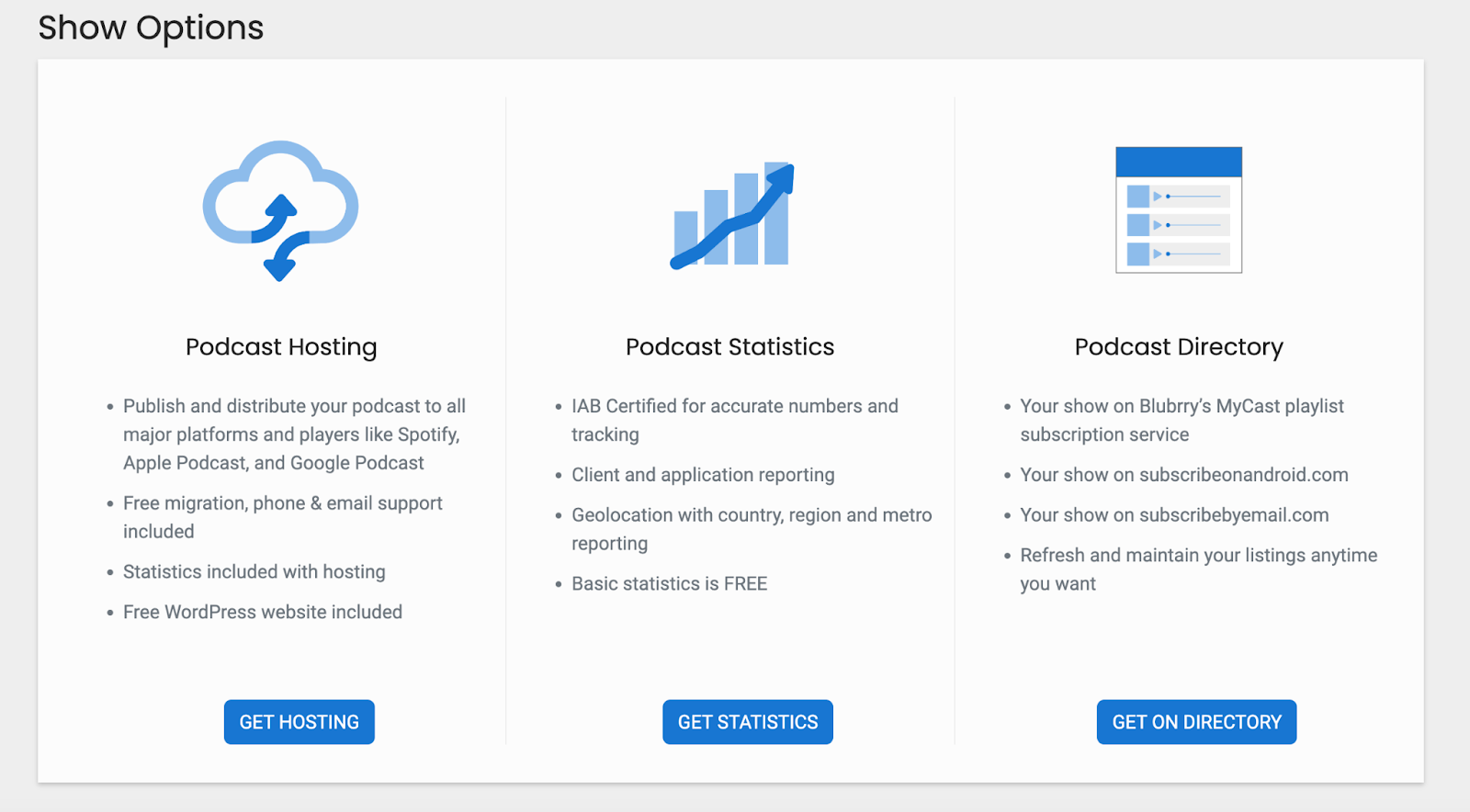1470x812 pixels.
Task: Select the Podcast Directory heading
Action: [x=1179, y=347]
